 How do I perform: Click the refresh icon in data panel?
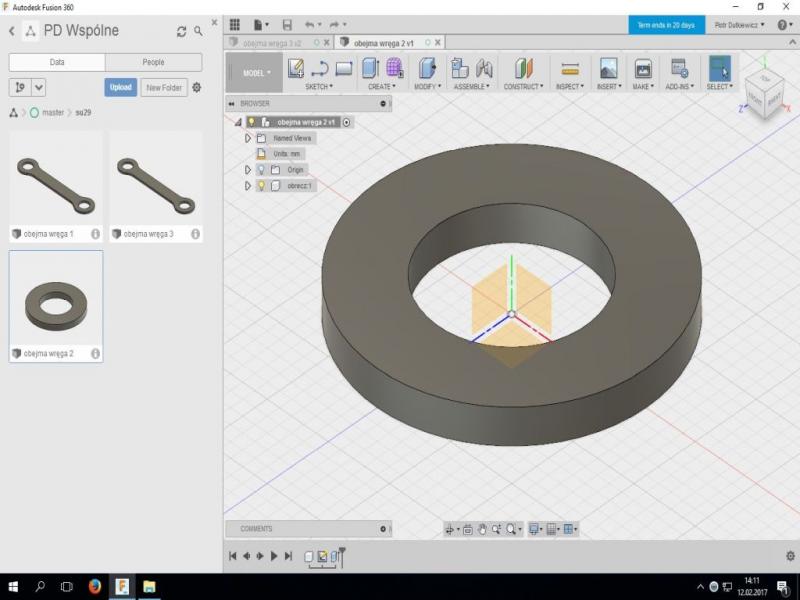181,32
